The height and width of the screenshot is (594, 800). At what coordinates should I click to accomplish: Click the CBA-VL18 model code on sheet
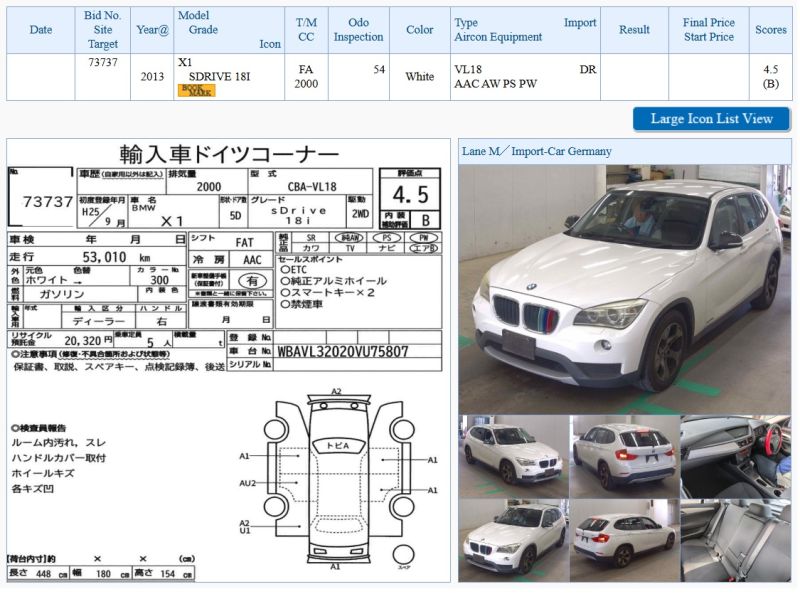click(x=312, y=187)
